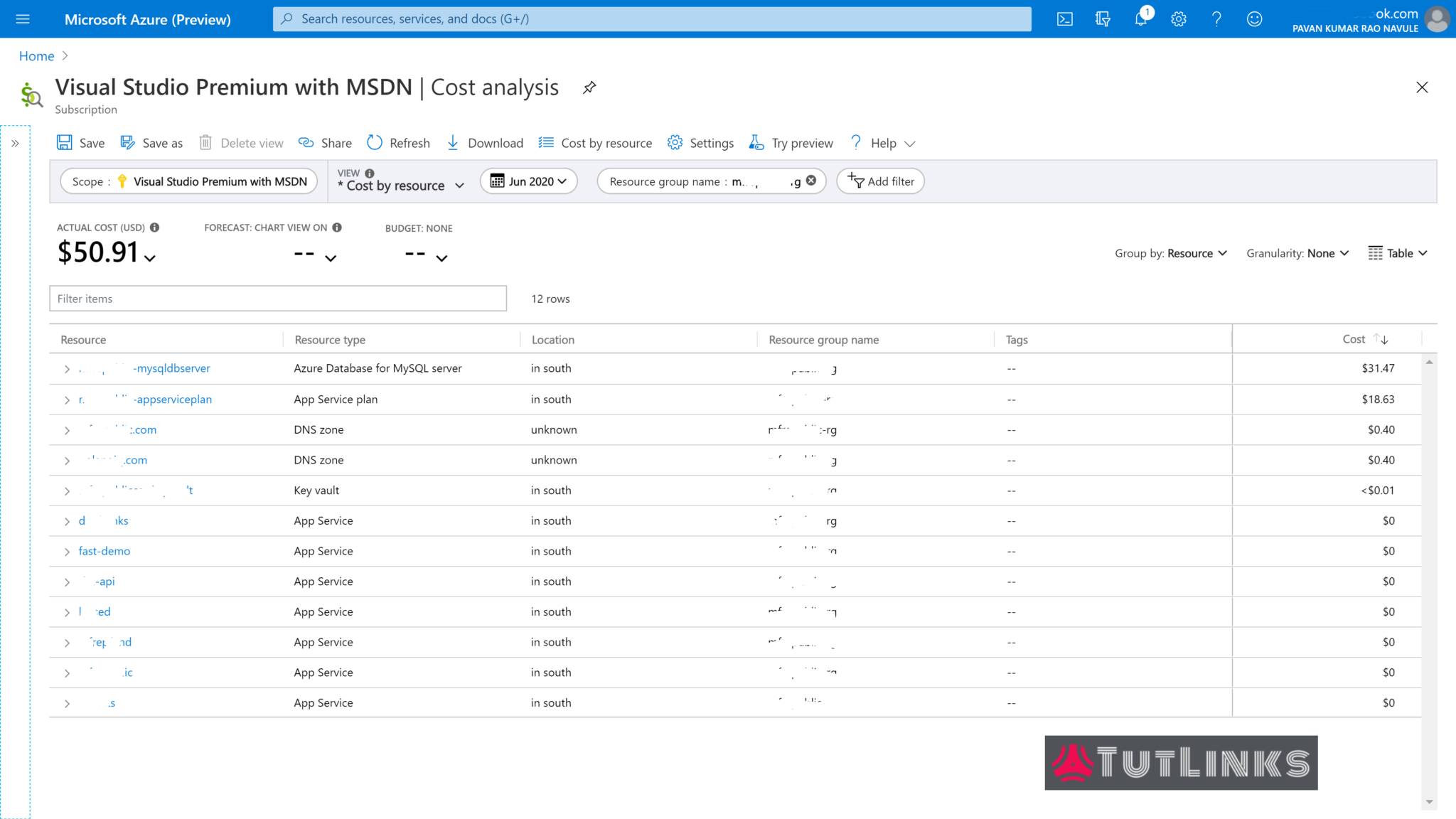This screenshot has height=819, width=1456.
Task: Focus the Filter items search box
Action: click(x=278, y=299)
